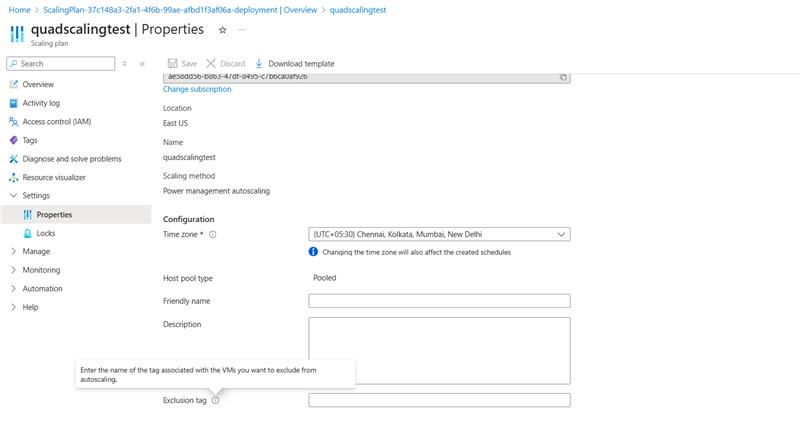Click the Home breadcrumb link
Screen dimensions: 800x426
19,10
